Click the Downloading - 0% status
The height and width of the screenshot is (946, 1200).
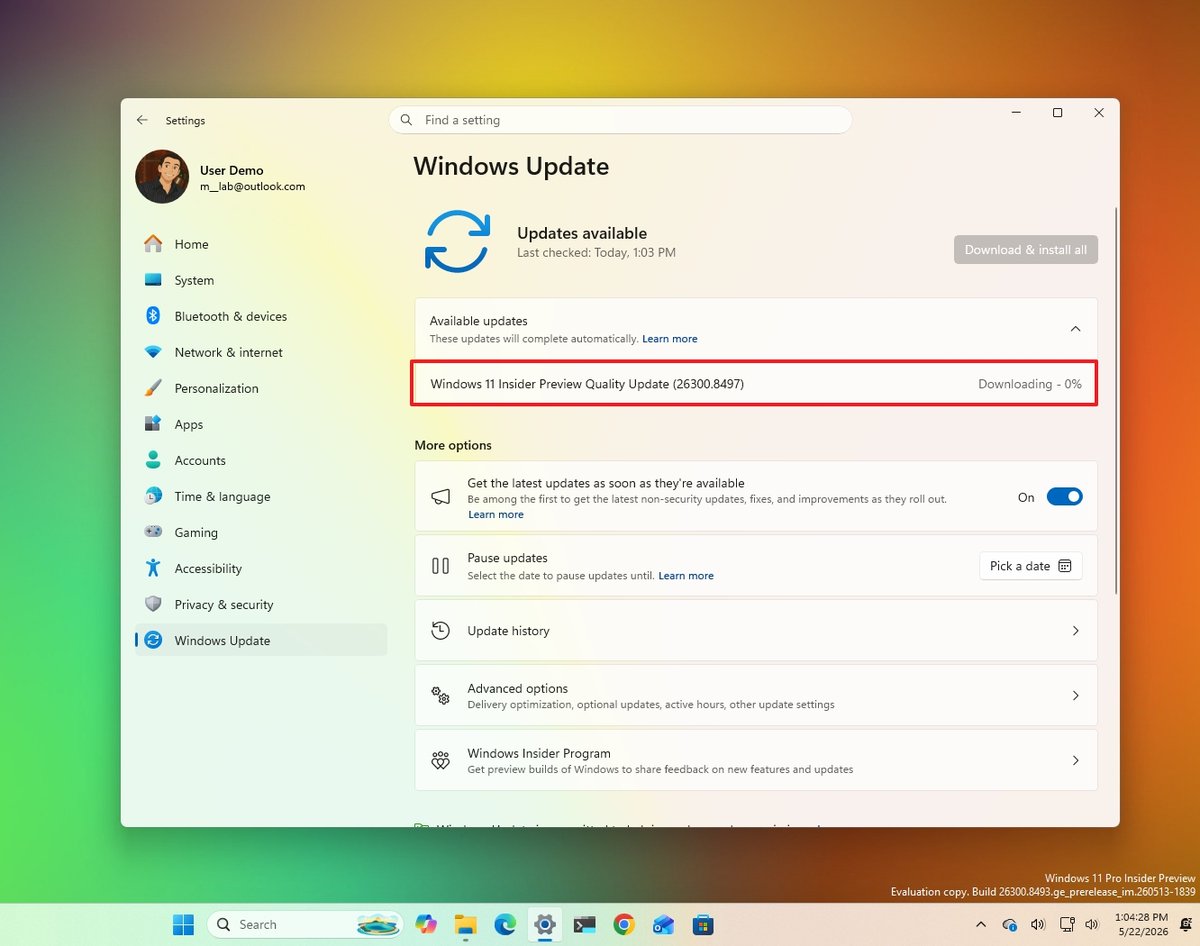pyautogui.click(x=1030, y=384)
